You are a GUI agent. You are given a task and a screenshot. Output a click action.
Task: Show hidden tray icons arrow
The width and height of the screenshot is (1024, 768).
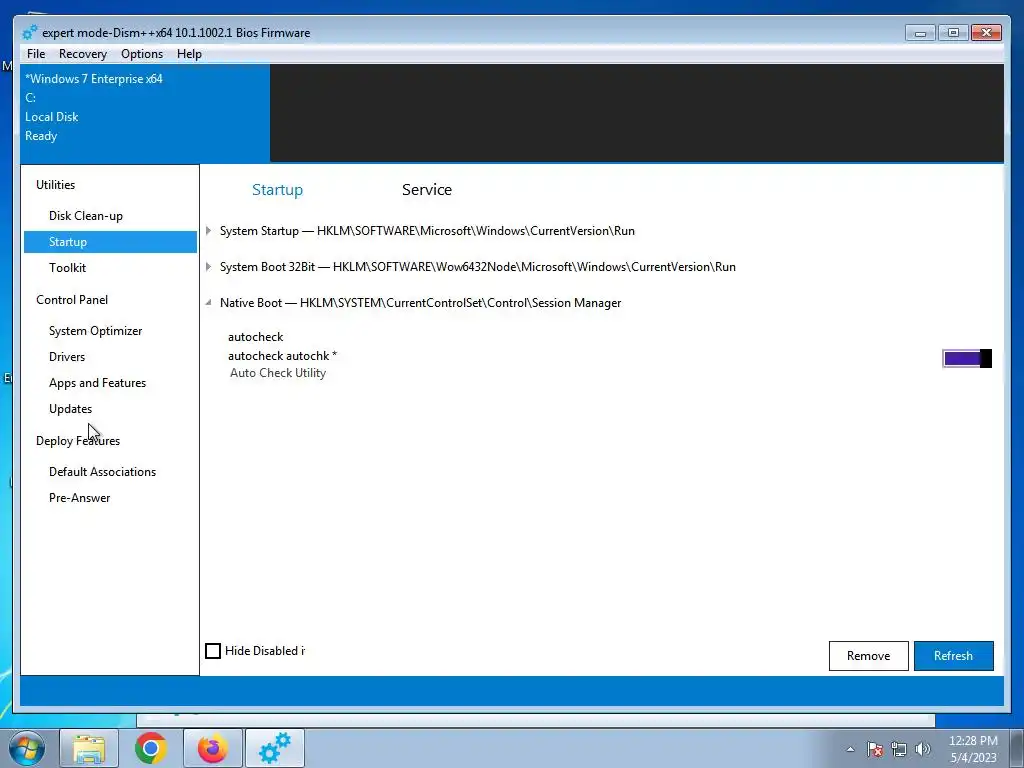pos(850,749)
